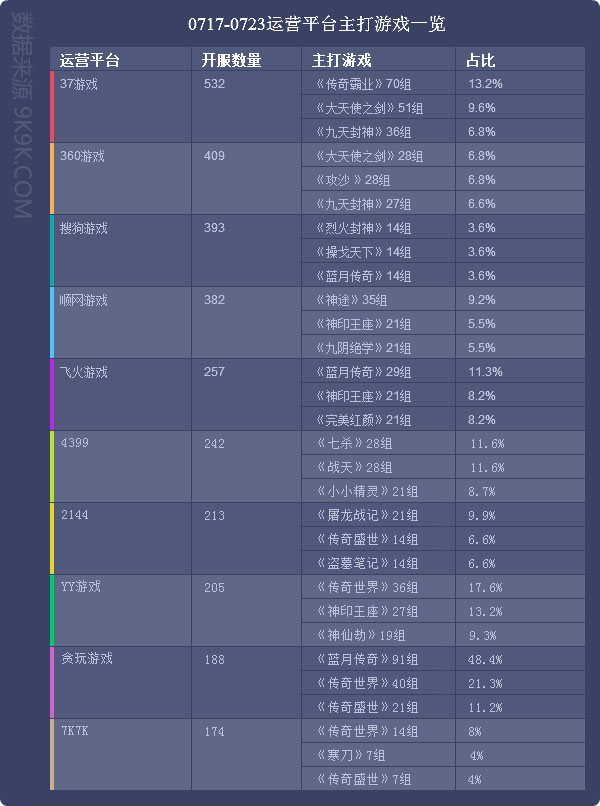The height and width of the screenshot is (806, 600).
Task: Click the 顺网游戏 platform name
Action: 84,300
